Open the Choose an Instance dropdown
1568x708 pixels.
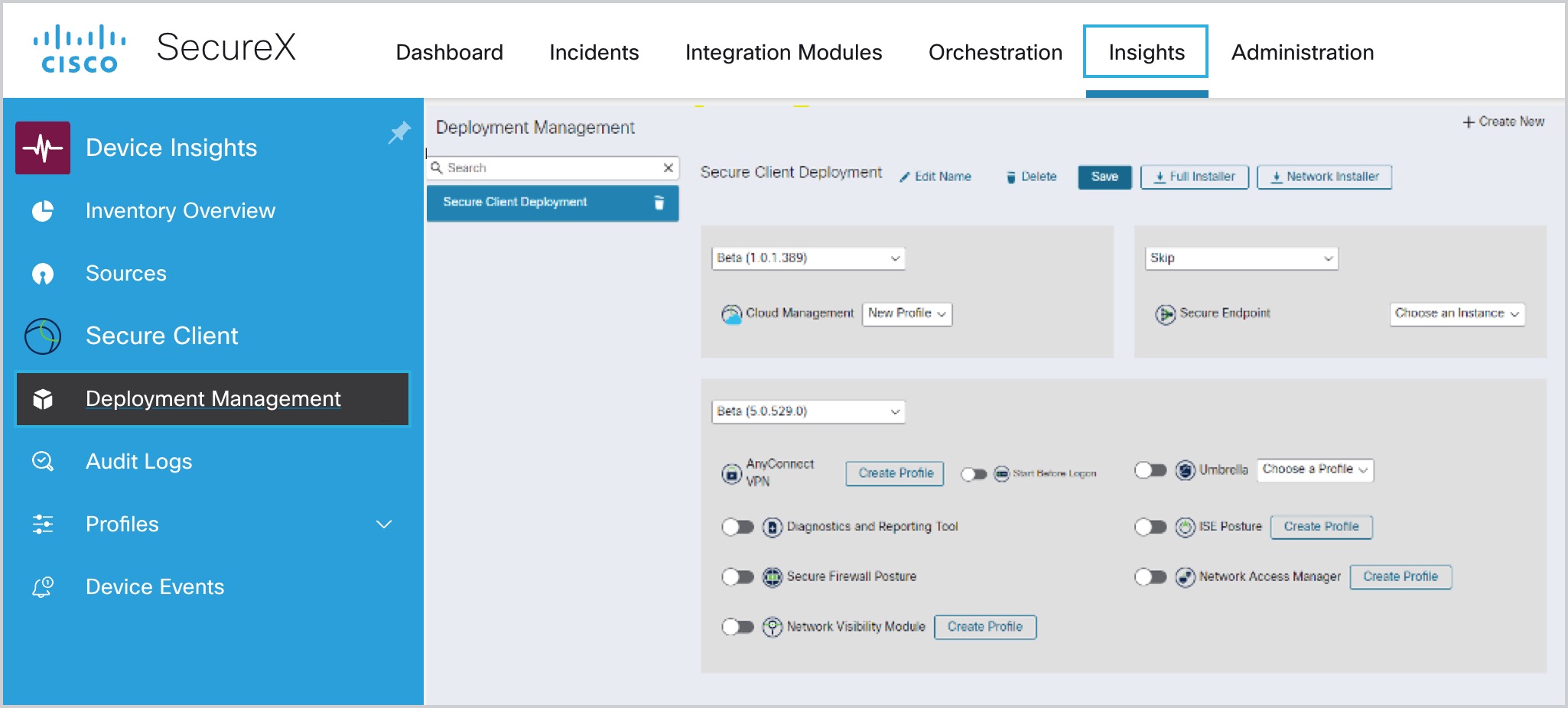(1456, 313)
